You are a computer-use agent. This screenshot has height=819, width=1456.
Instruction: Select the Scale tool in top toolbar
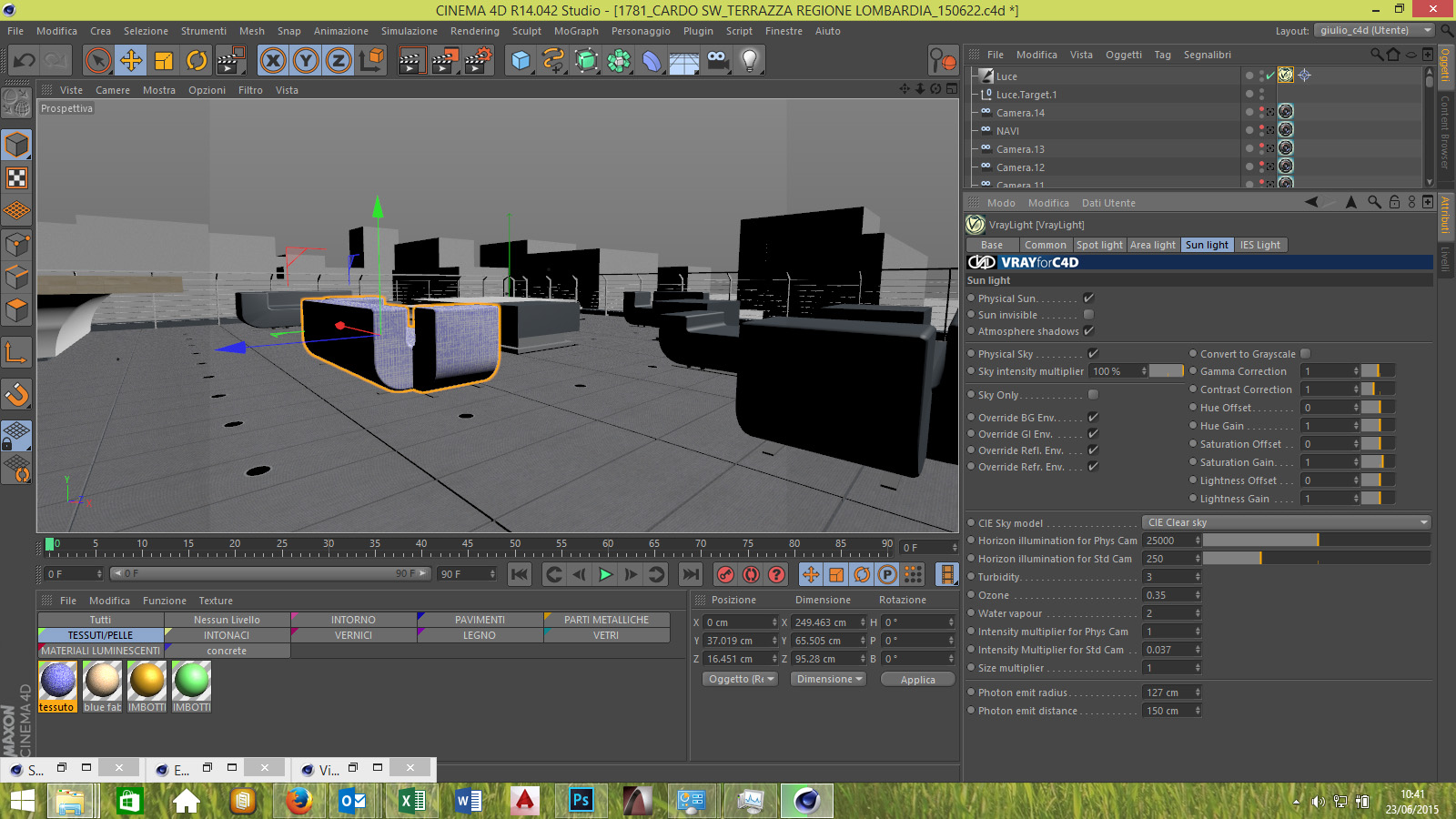[164, 61]
